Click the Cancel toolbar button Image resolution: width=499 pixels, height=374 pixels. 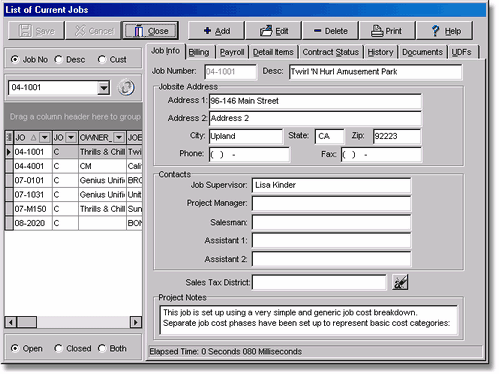[94, 31]
